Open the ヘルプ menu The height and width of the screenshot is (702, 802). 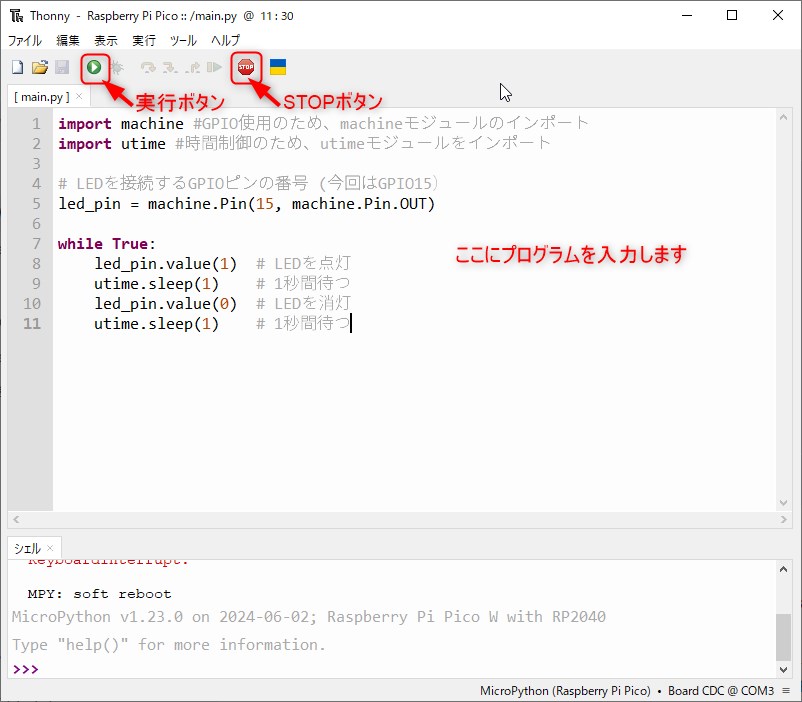click(x=226, y=40)
